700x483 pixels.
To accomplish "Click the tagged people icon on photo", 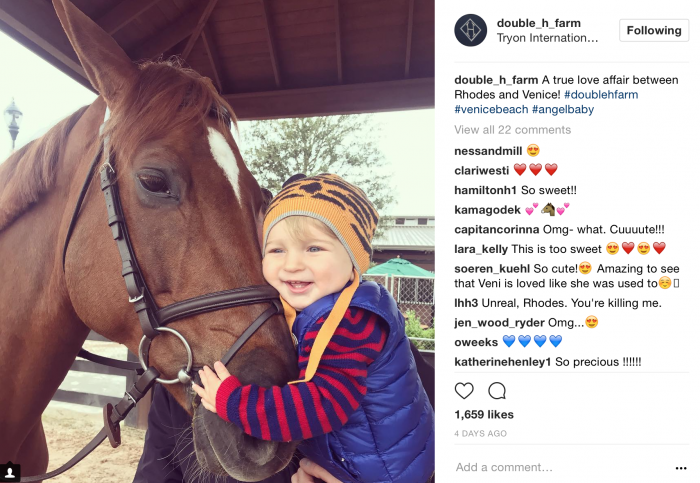I will click(10, 472).
